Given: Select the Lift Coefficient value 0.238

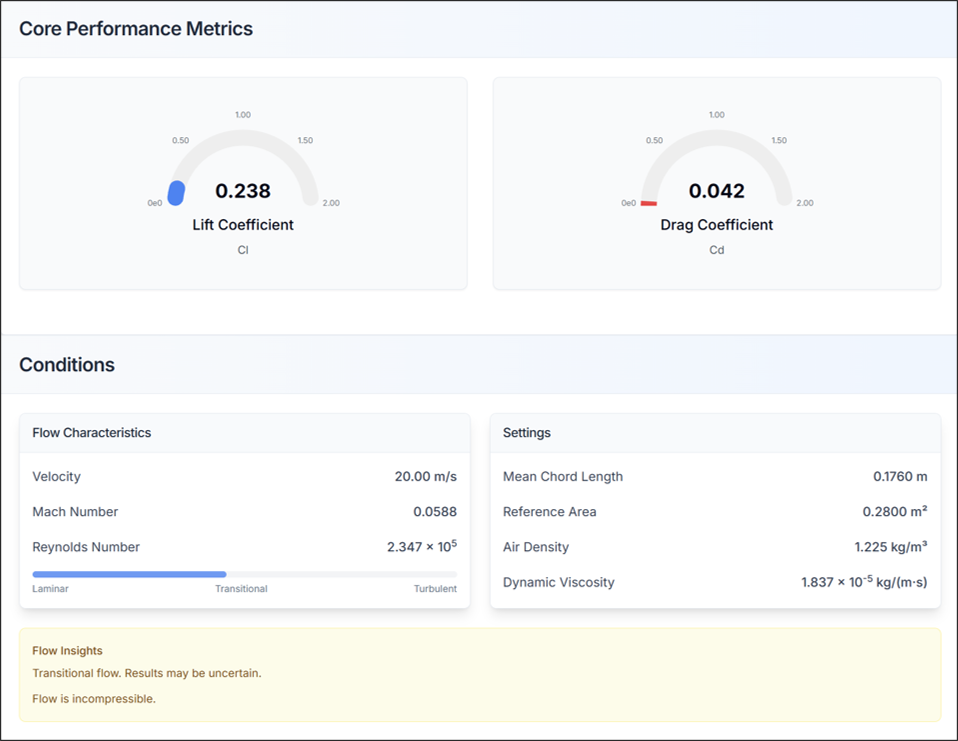Looking at the screenshot, I should (243, 191).
